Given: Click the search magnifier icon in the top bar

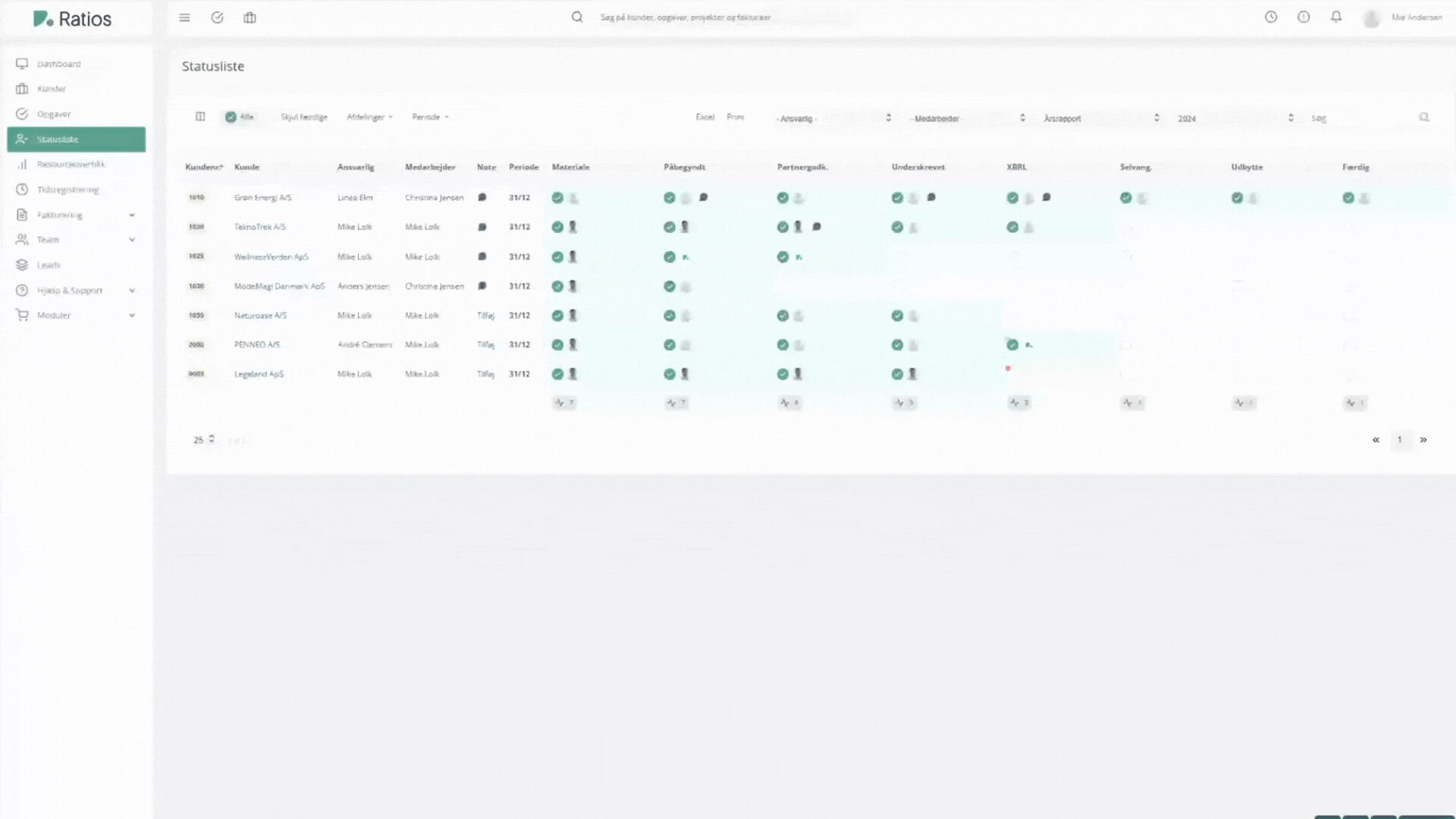Looking at the screenshot, I should [577, 17].
